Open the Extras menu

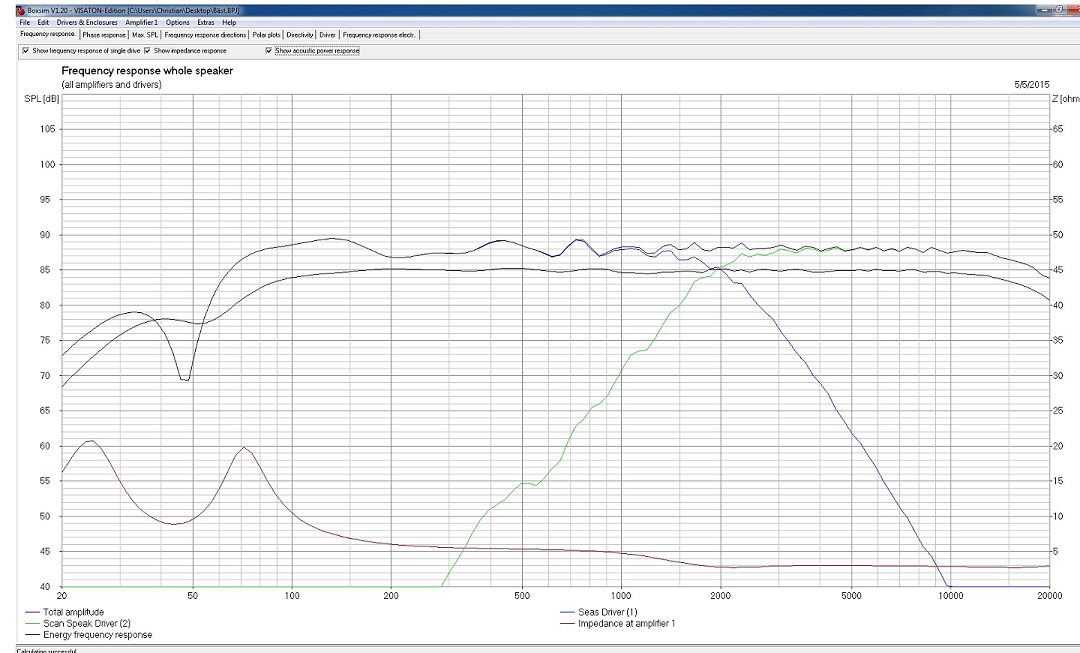pos(205,23)
